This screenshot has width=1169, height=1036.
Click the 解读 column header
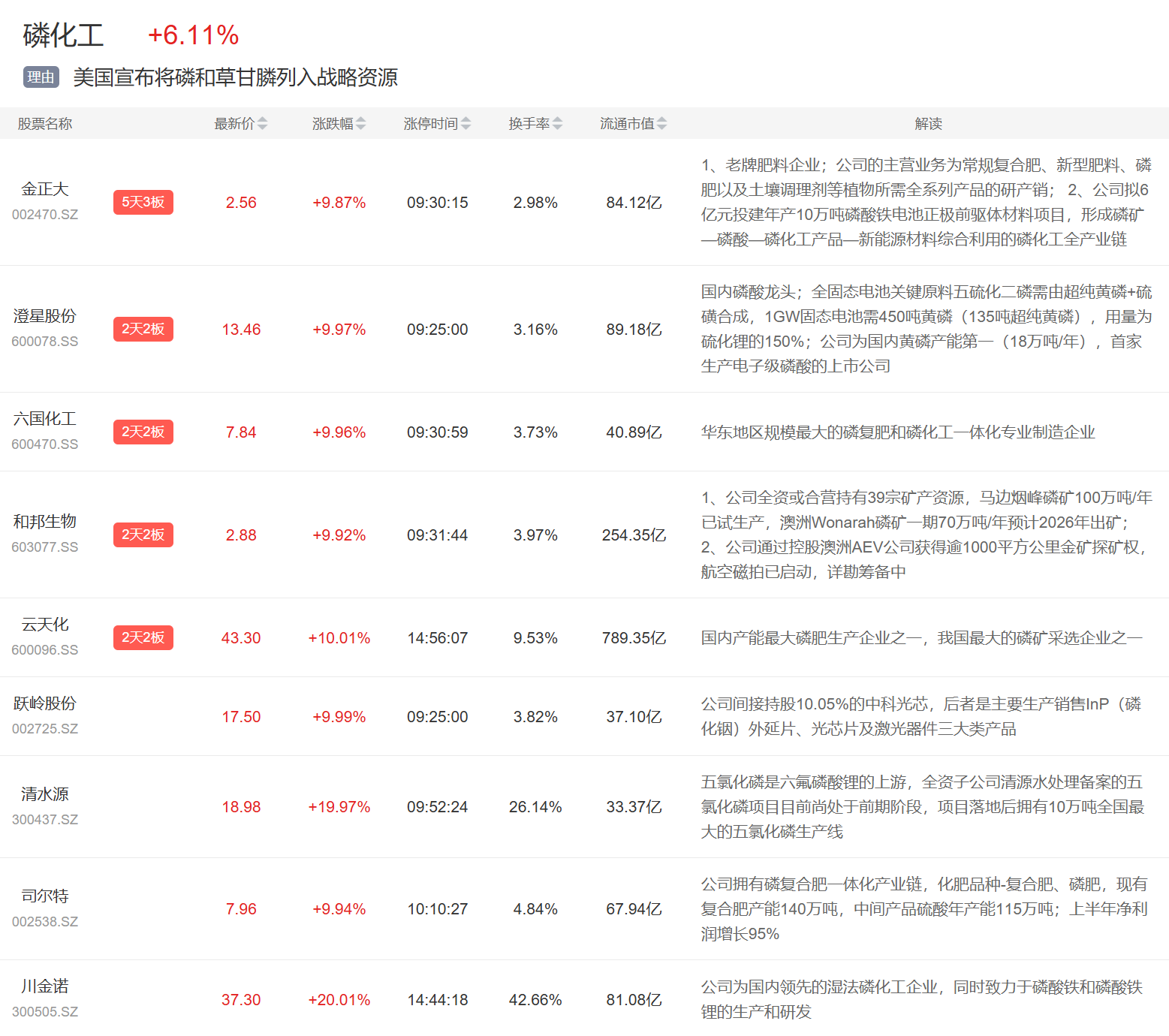coord(928,124)
